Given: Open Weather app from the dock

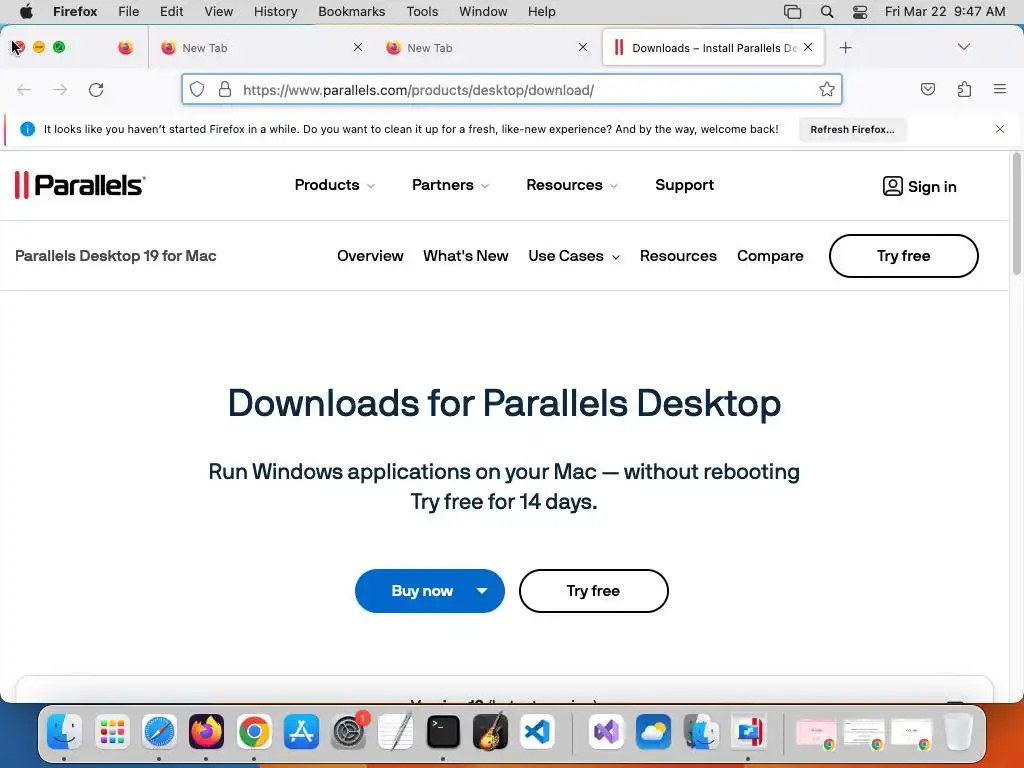Looking at the screenshot, I should tap(654, 731).
